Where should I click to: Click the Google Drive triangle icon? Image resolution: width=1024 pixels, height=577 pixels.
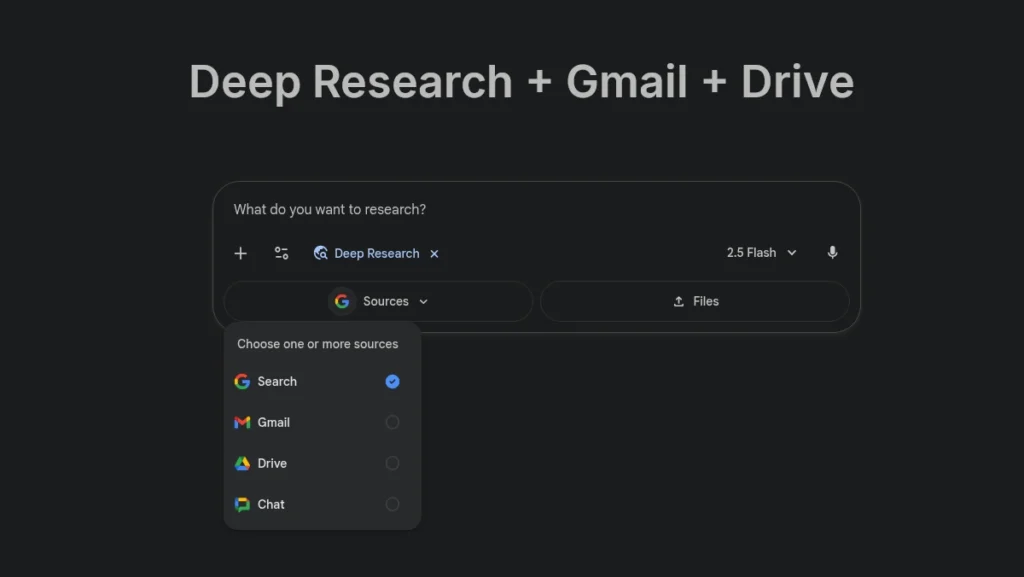(x=241, y=463)
